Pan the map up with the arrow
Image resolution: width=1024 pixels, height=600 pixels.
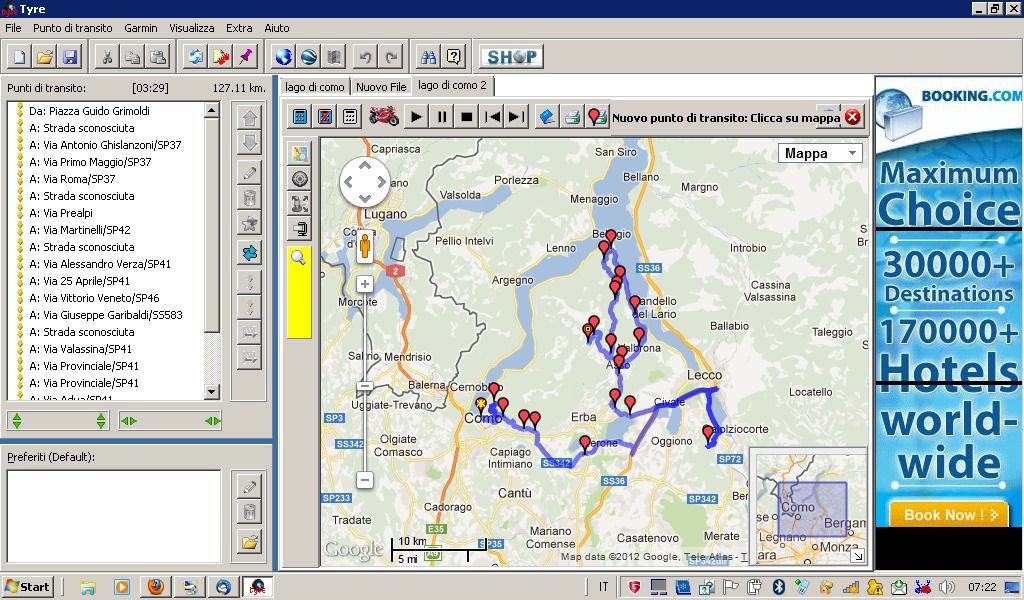pyautogui.click(x=365, y=165)
